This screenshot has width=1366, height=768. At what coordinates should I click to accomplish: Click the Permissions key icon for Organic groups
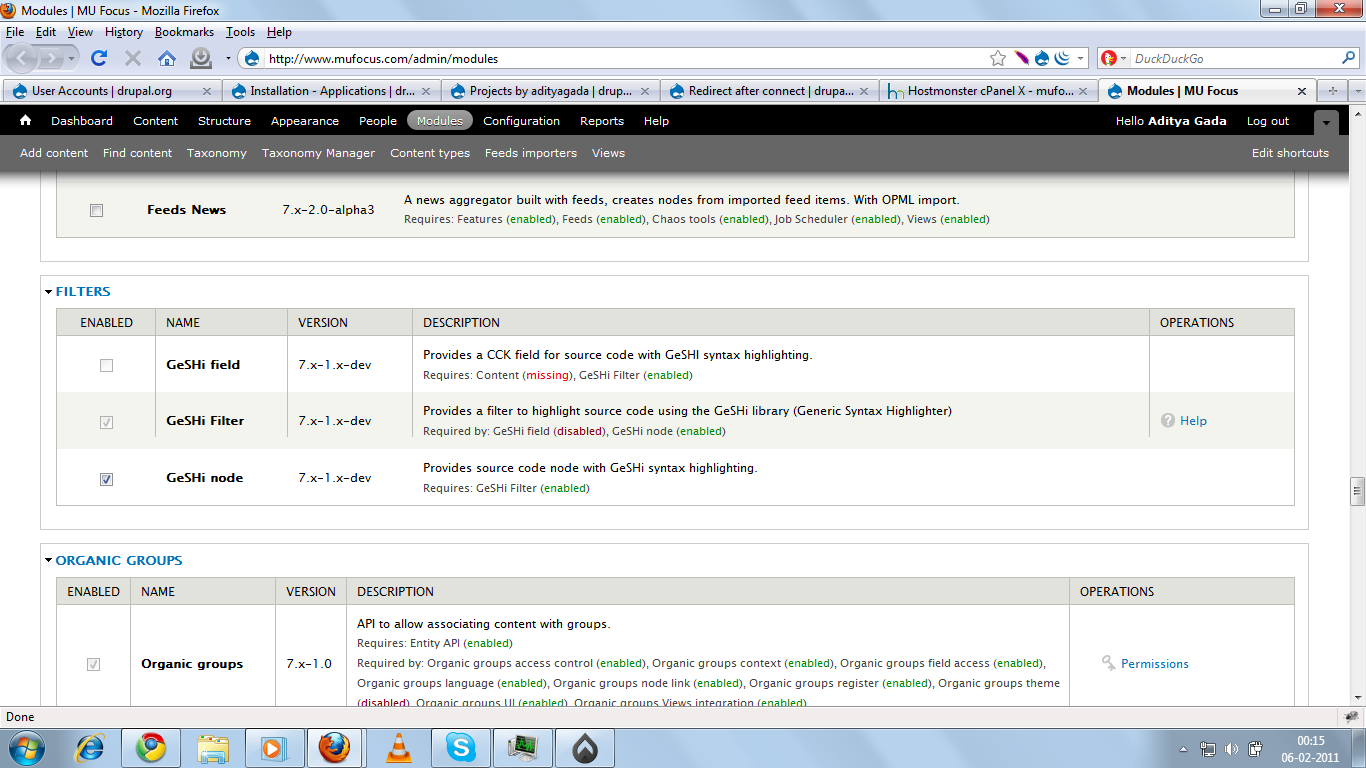point(1109,663)
